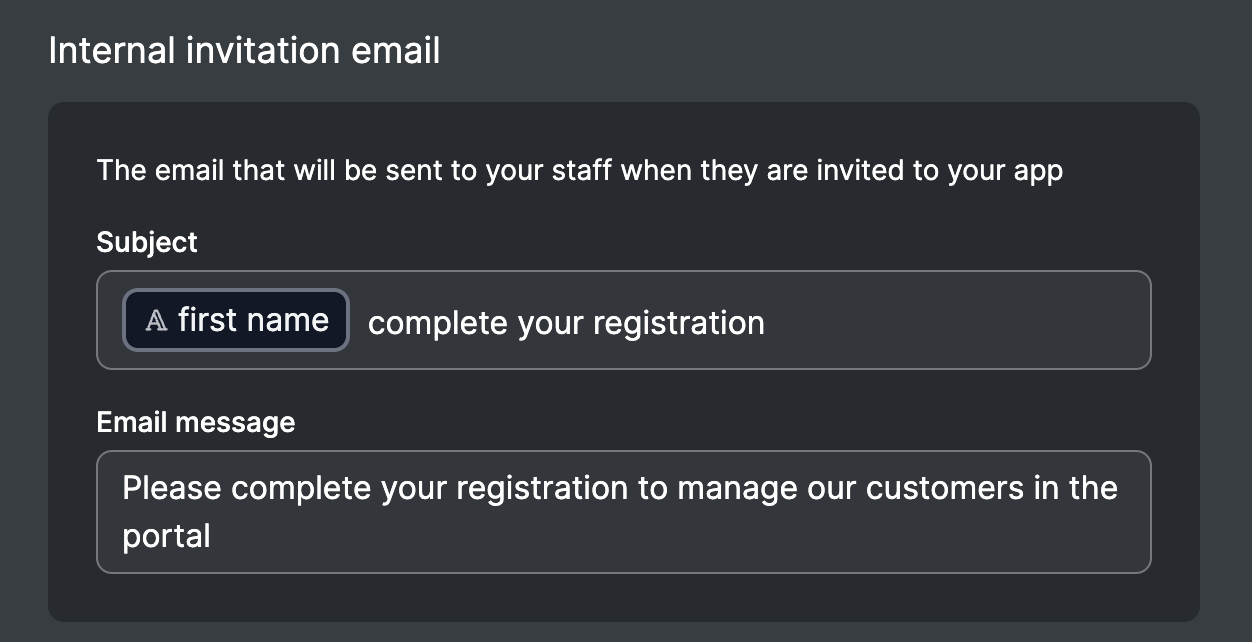Click the text-type icon in the first name chip
Image resolution: width=1252 pixels, height=642 pixels.
(x=156, y=321)
